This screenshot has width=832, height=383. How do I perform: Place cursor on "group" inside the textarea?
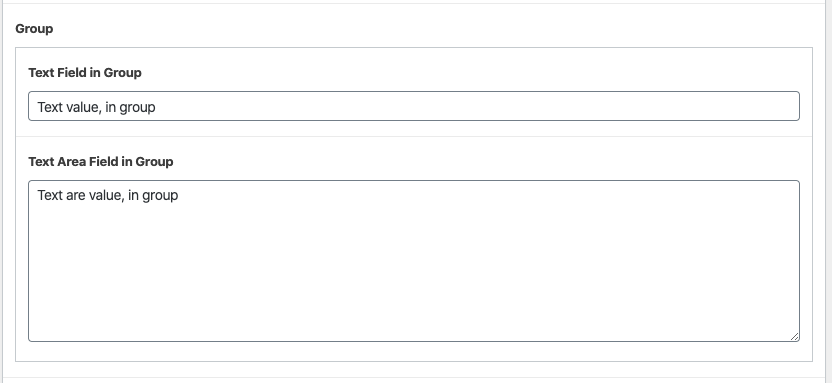click(160, 196)
